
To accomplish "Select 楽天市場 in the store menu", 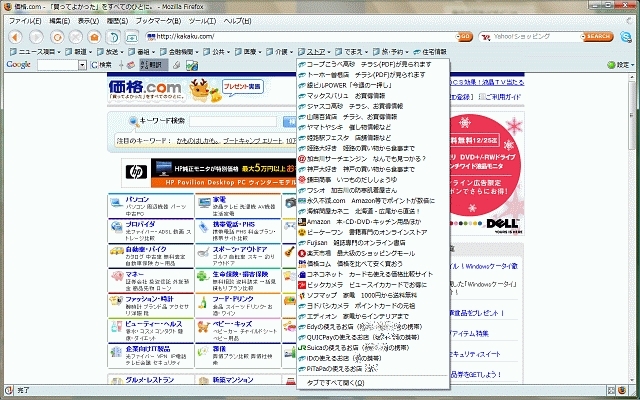I will pyautogui.click(x=373, y=253).
